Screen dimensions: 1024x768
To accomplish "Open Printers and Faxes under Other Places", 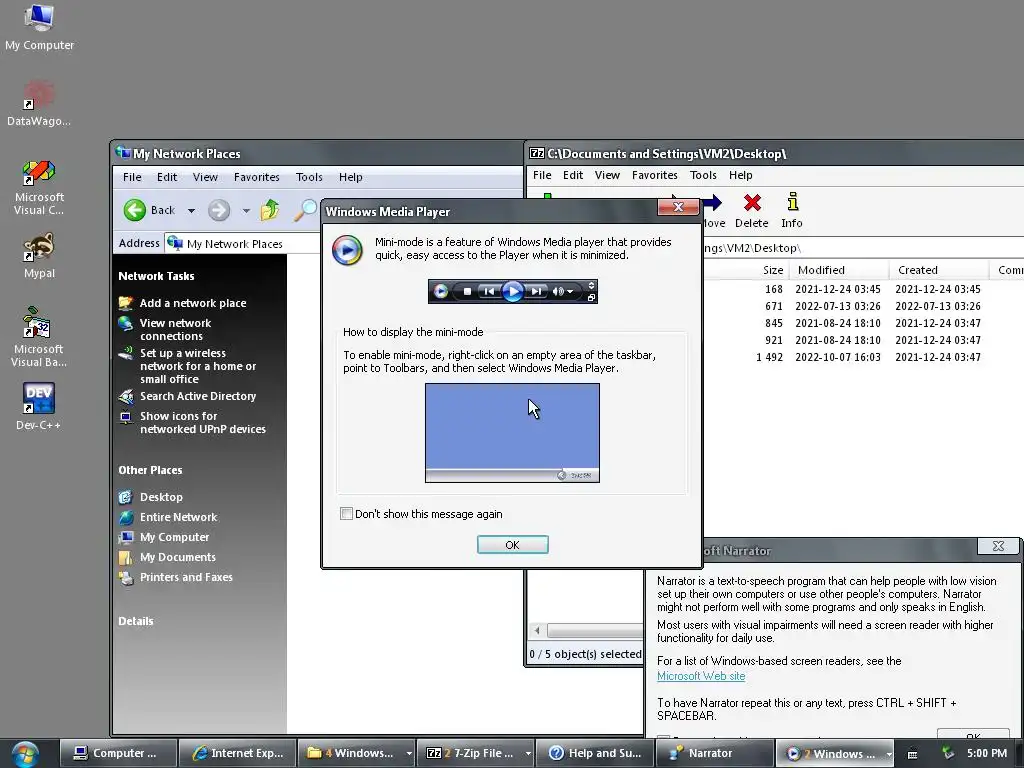I will (186, 577).
